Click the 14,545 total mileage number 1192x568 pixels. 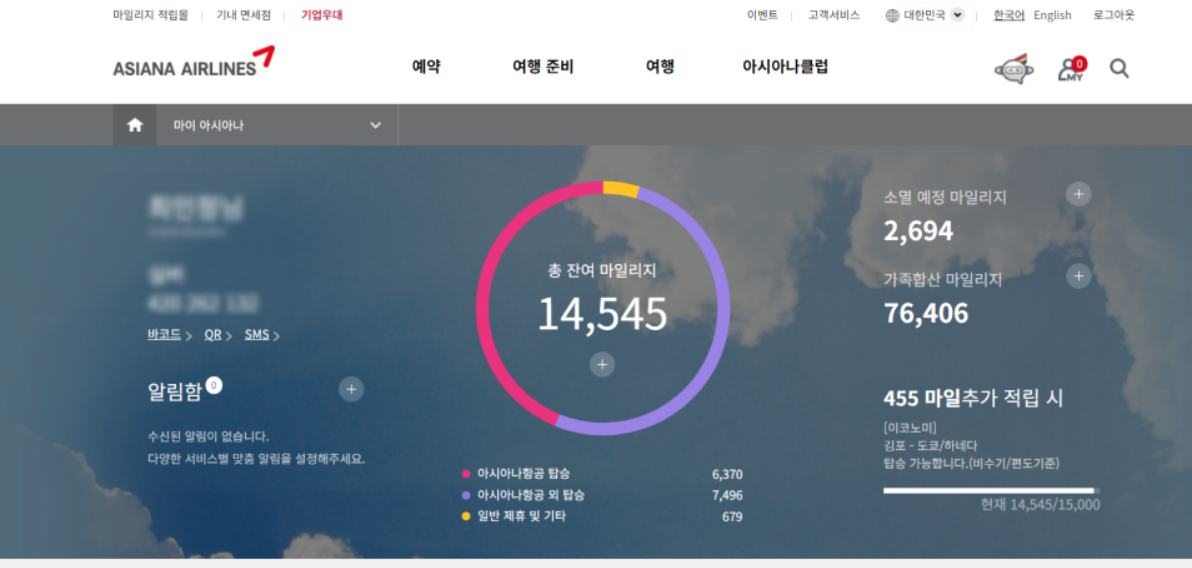point(602,313)
